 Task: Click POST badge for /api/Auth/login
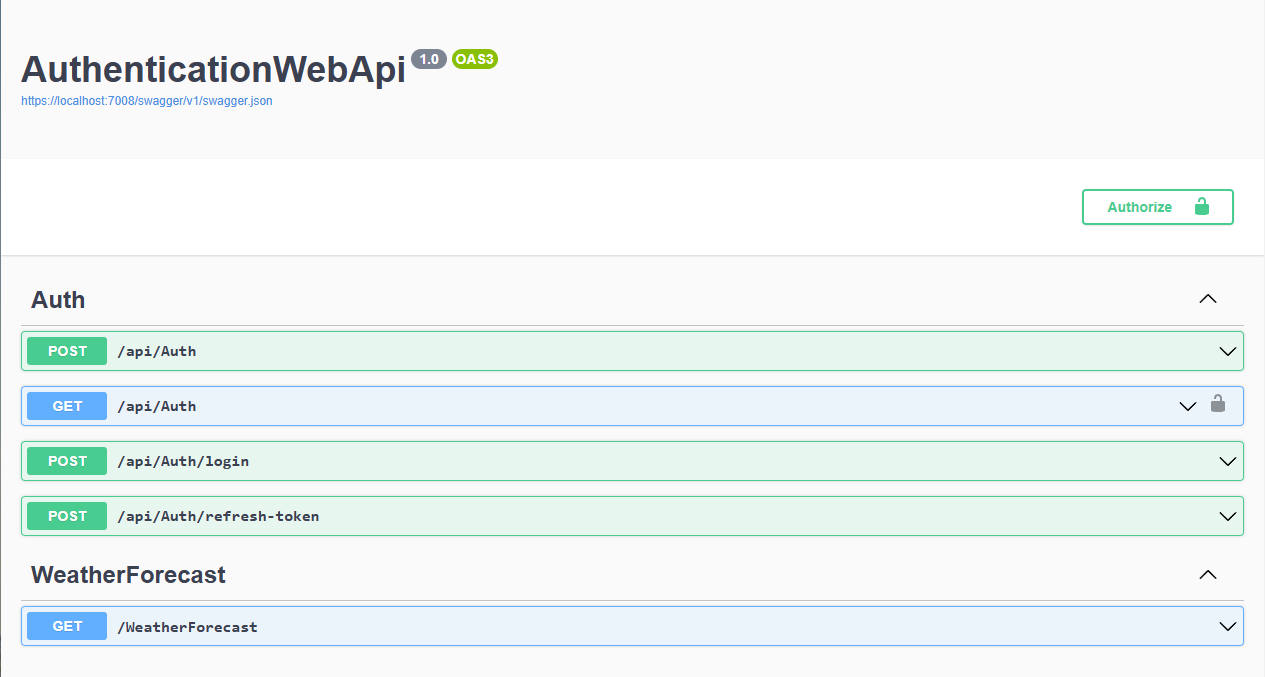pyautogui.click(x=67, y=461)
